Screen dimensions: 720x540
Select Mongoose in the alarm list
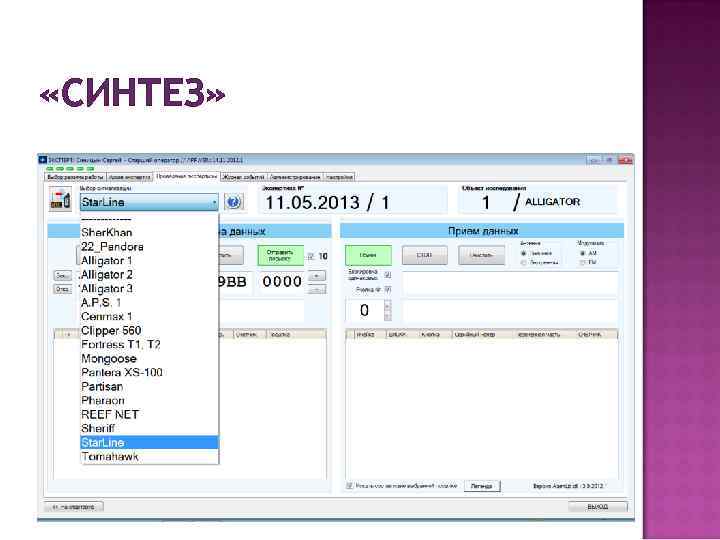point(149,359)
